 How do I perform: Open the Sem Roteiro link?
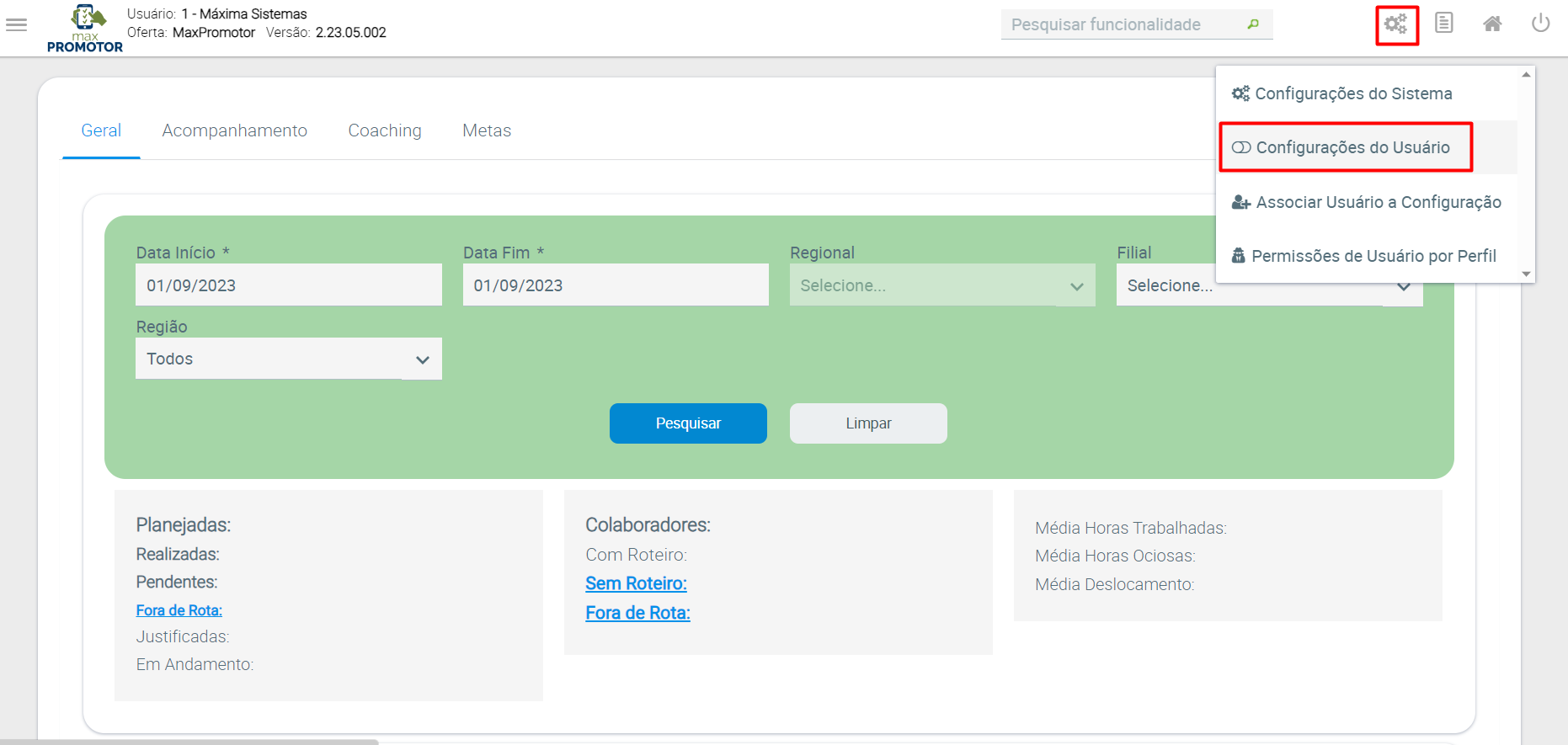click(x=636, y=583)
